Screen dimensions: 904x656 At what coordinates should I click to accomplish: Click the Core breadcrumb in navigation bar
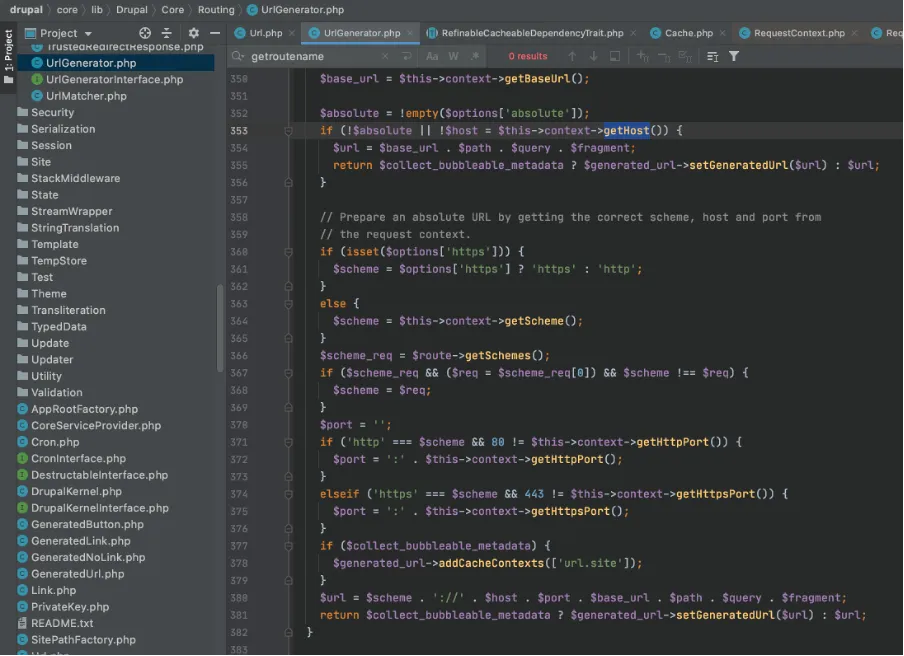click(172, 10)
